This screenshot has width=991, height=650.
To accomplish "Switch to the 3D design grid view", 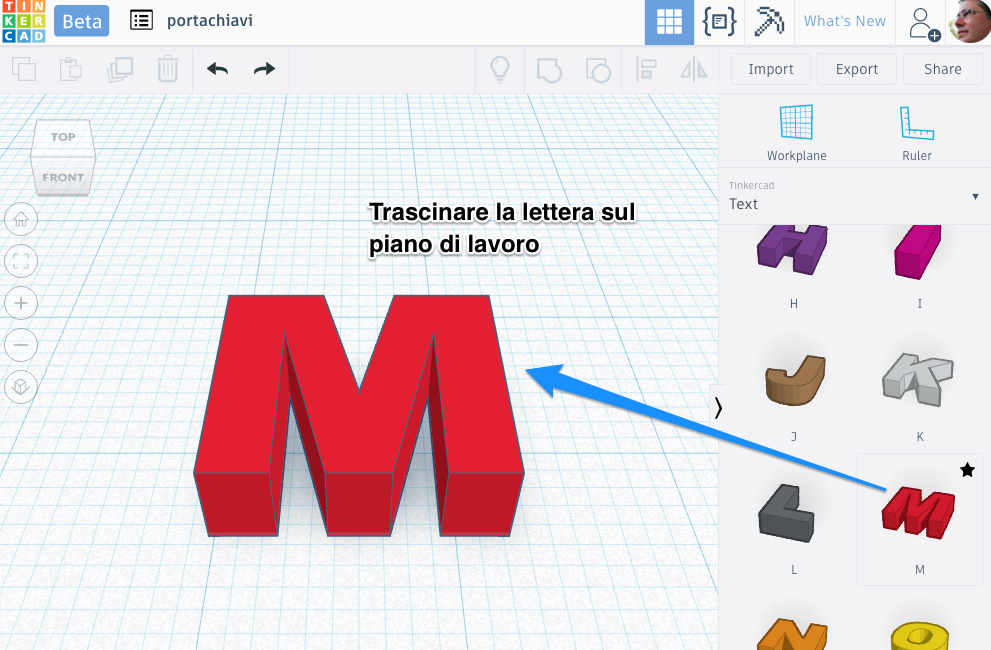I will [x=669, y=22].
